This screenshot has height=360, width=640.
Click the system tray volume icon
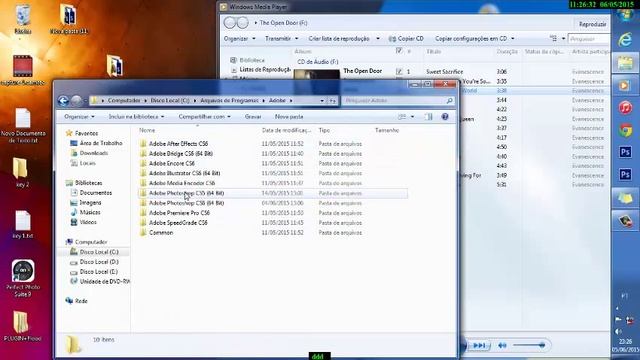click(x=619, y=331)
